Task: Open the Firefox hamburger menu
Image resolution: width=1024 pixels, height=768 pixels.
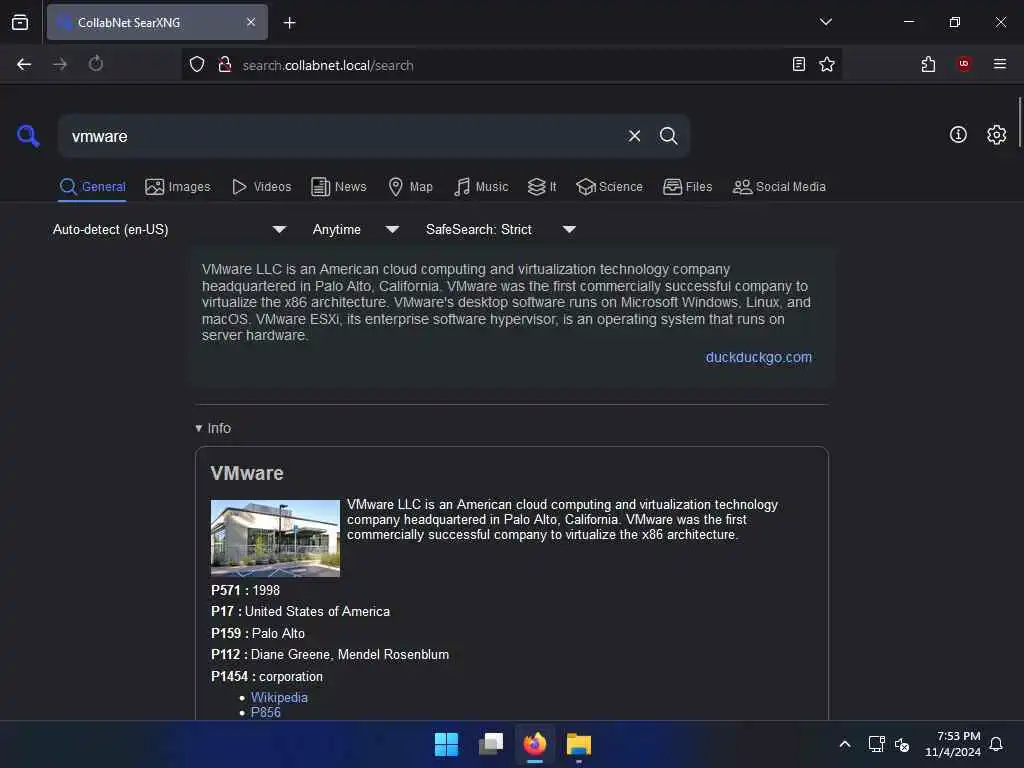Action: click(999, 64)
